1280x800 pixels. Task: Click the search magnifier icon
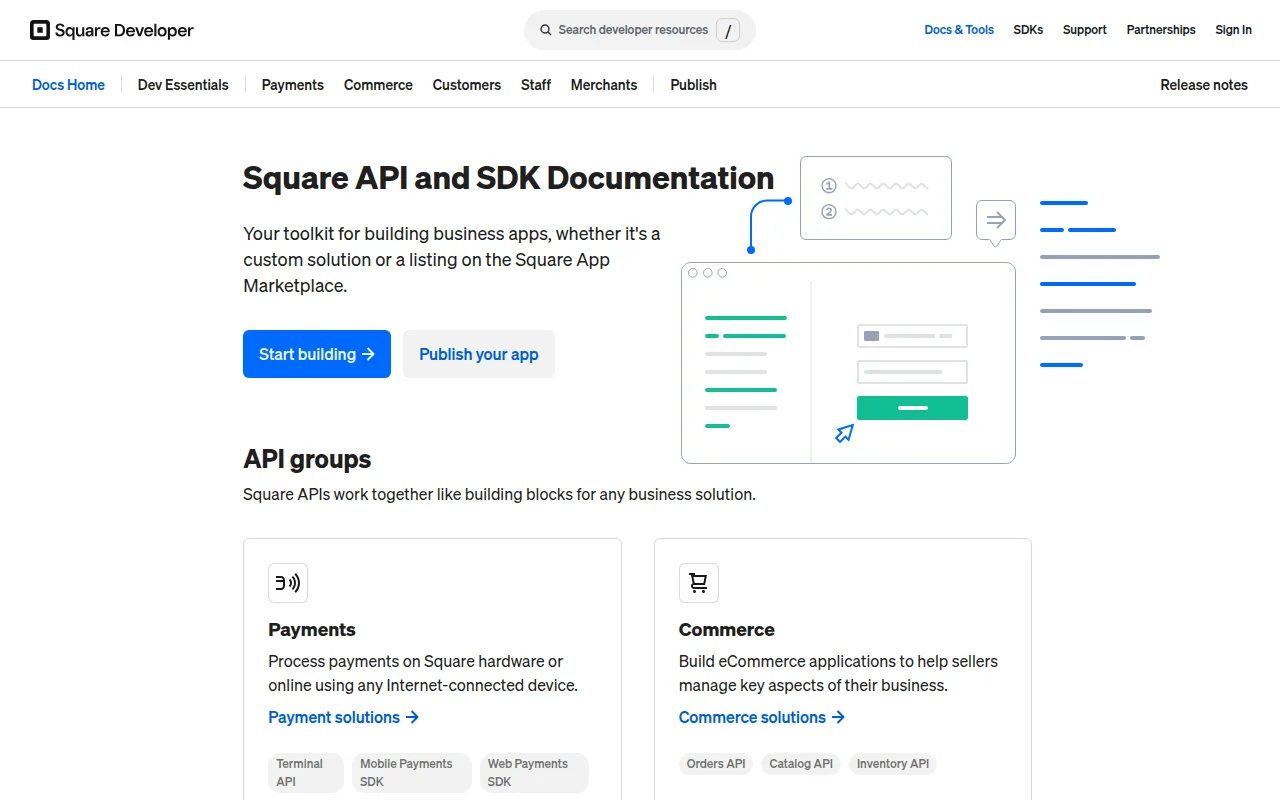pyautogui.click(x=545, y=30)
